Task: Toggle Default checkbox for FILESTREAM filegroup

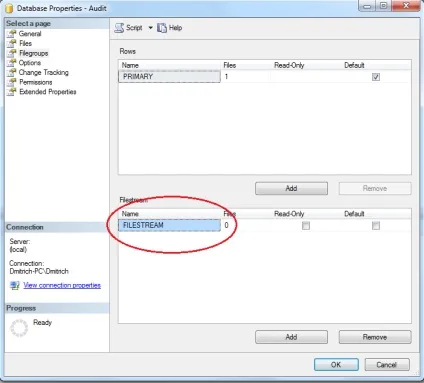Action: click(376, 226)
